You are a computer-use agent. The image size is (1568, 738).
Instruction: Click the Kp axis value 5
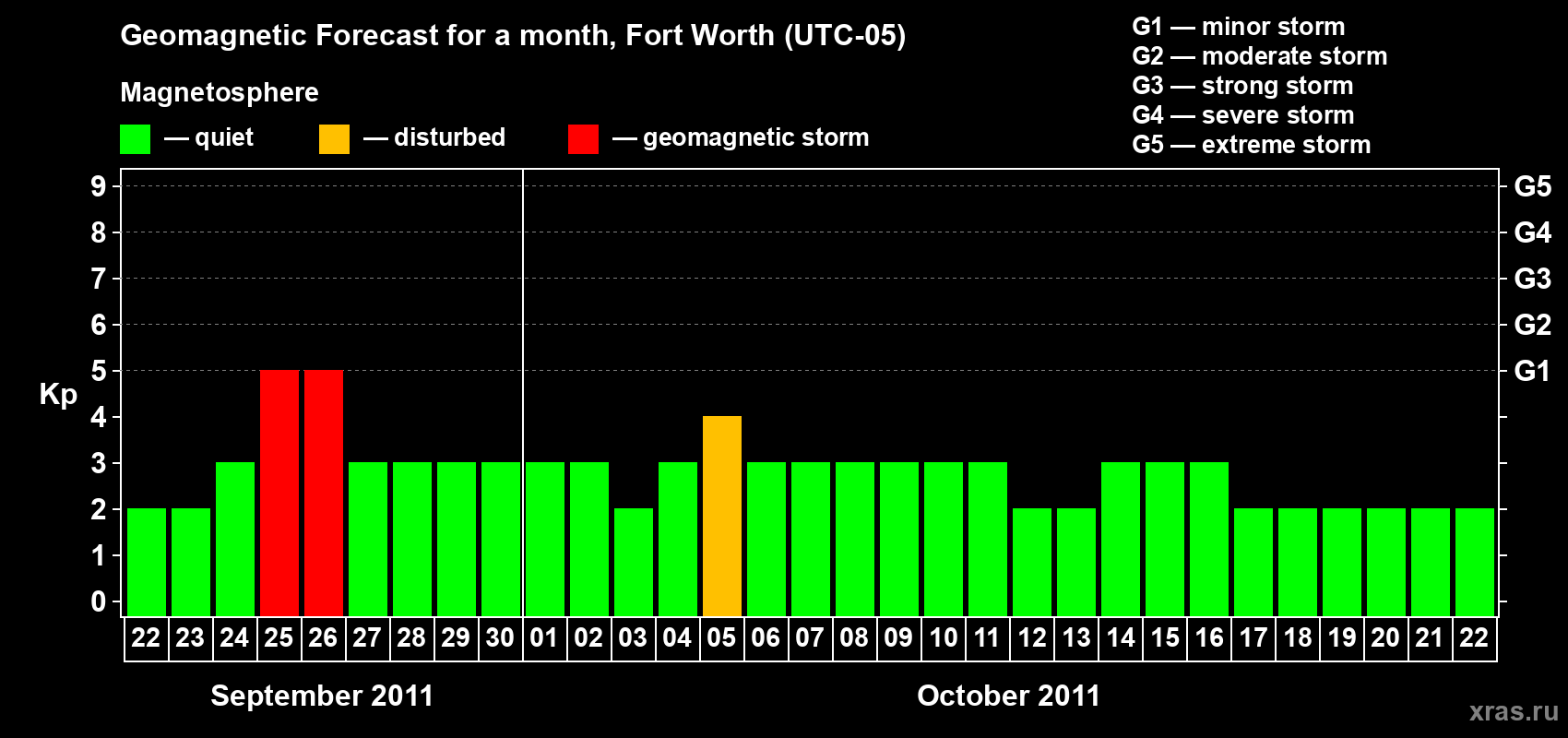tap(99, 371)
